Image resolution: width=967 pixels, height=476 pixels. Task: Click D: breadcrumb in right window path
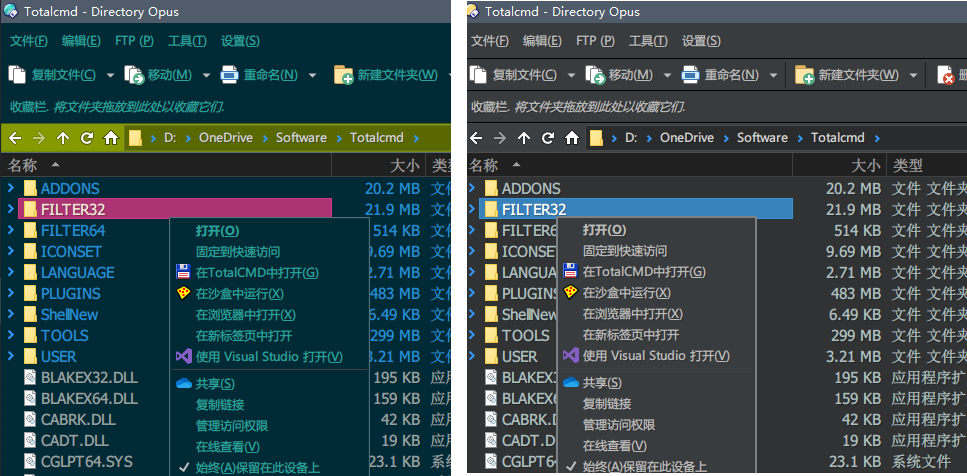pos(631,137)
